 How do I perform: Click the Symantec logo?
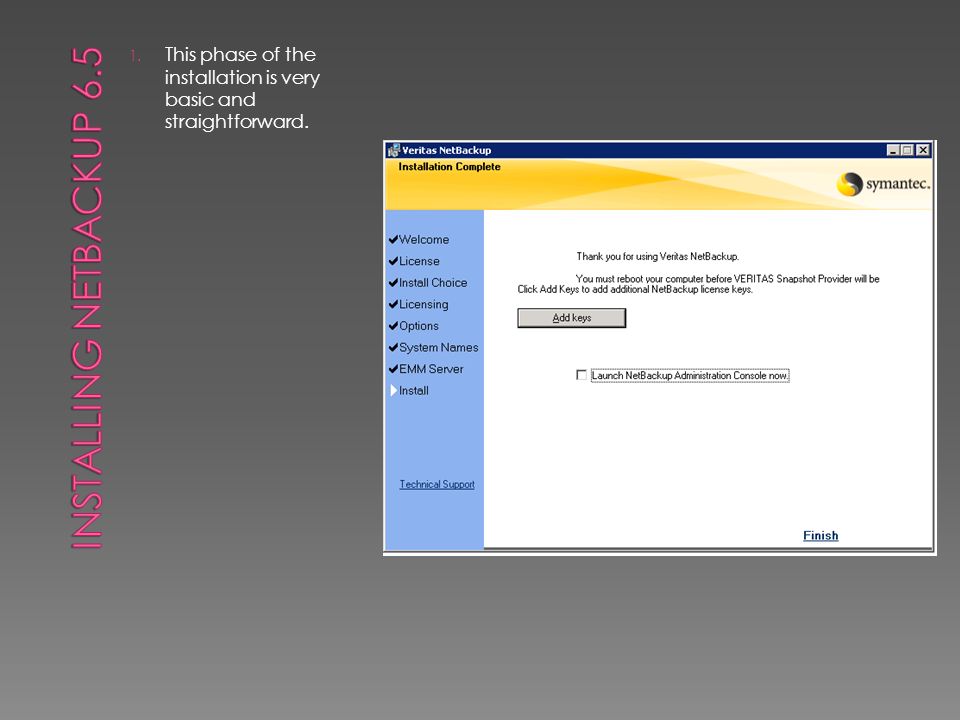pos(883,184)
